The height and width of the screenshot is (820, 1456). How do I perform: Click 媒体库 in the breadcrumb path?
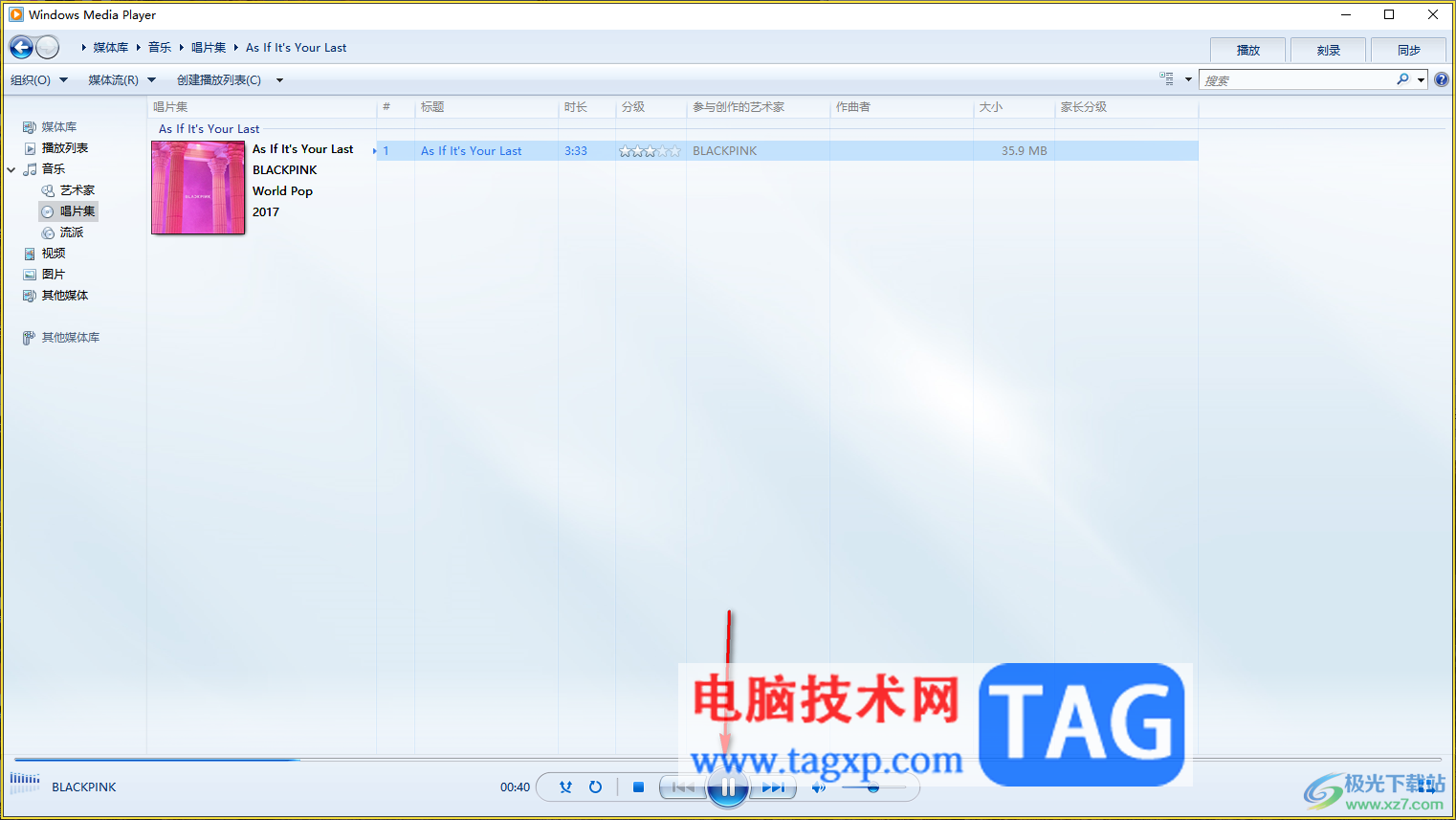110,47
